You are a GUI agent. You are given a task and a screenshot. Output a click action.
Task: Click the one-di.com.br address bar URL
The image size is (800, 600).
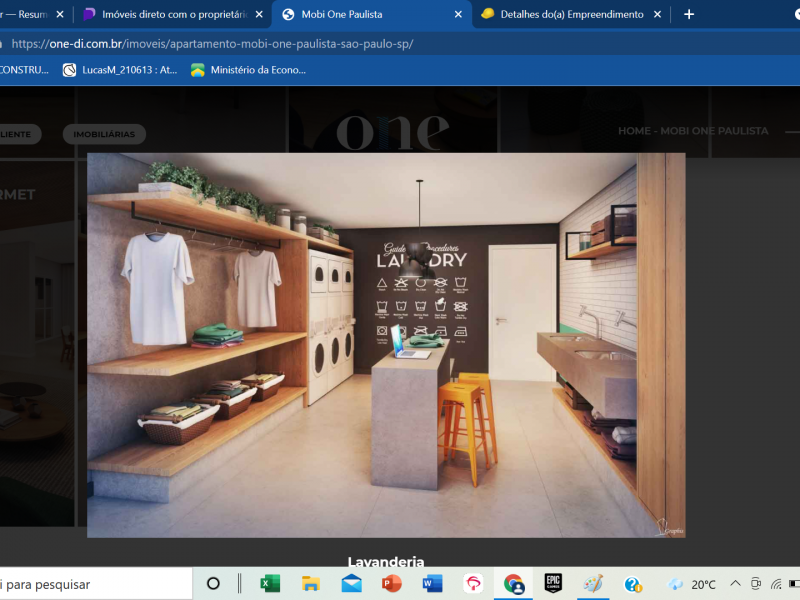click(212, 44)
